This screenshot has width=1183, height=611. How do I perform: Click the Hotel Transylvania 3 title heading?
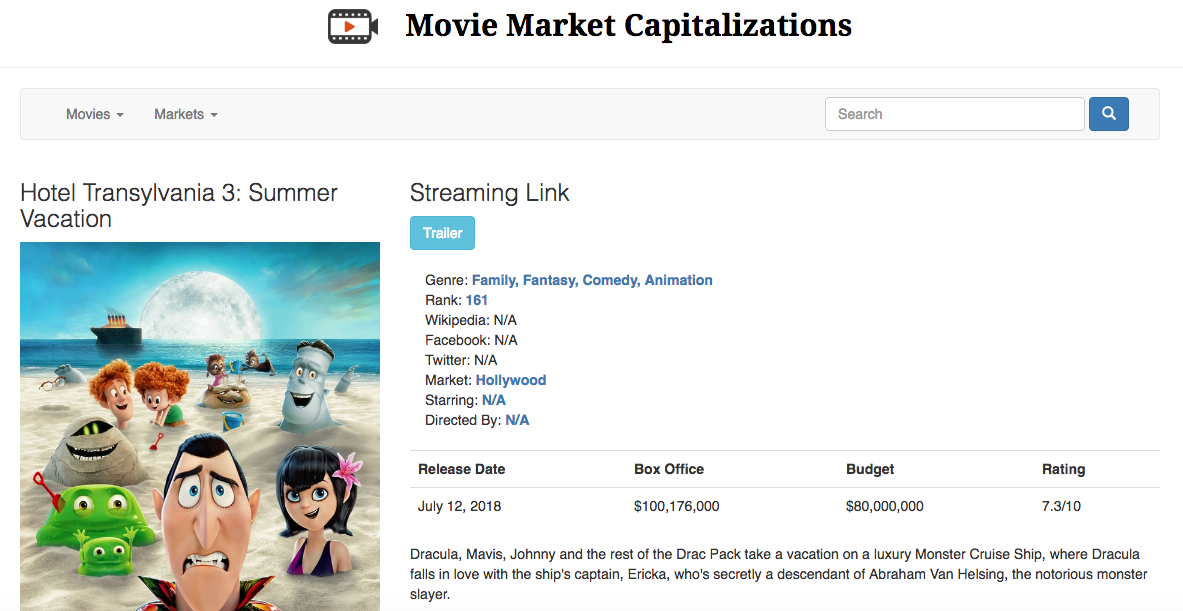point(178,205)
